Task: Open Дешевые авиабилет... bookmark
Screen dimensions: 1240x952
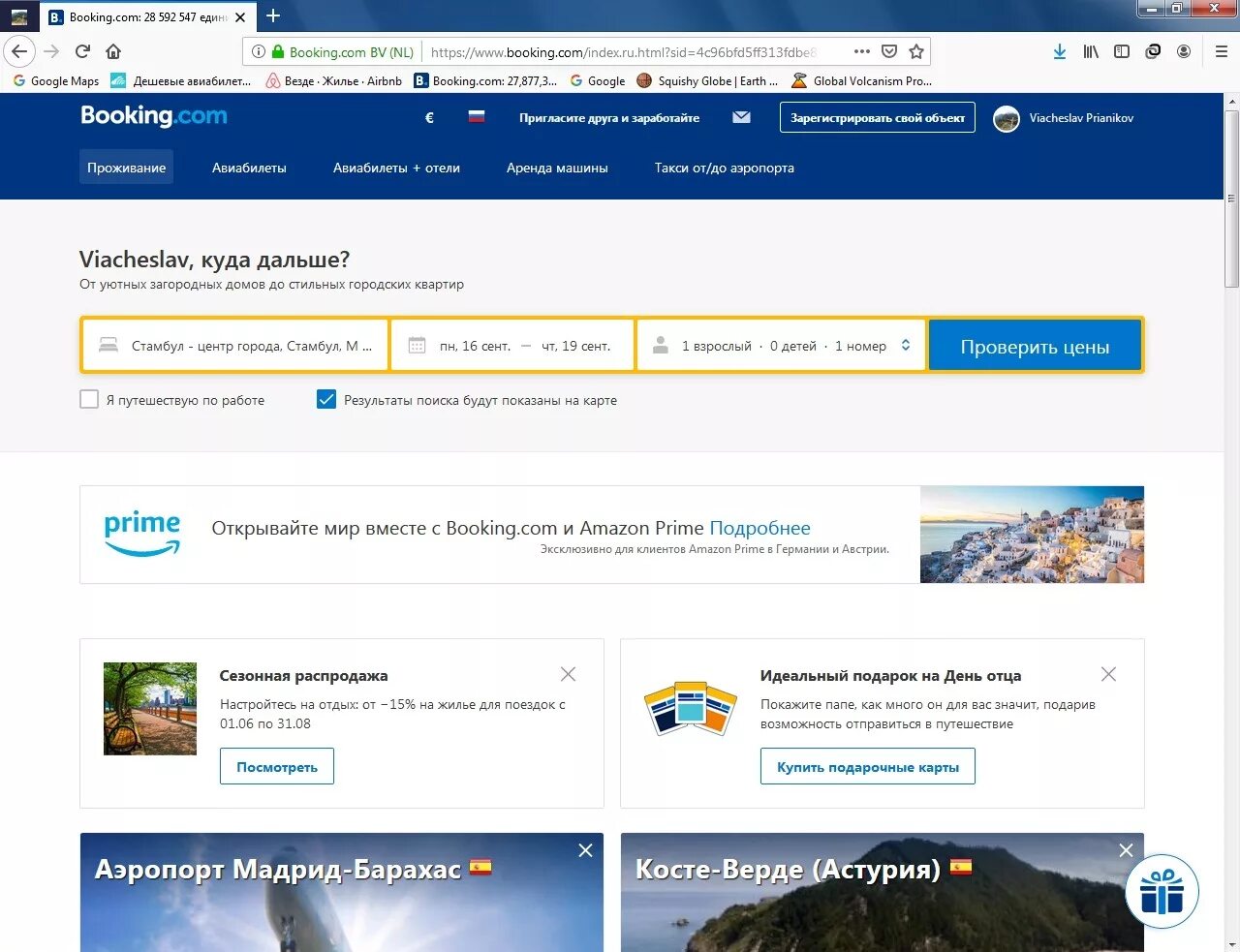Action: tap(181, 81)
